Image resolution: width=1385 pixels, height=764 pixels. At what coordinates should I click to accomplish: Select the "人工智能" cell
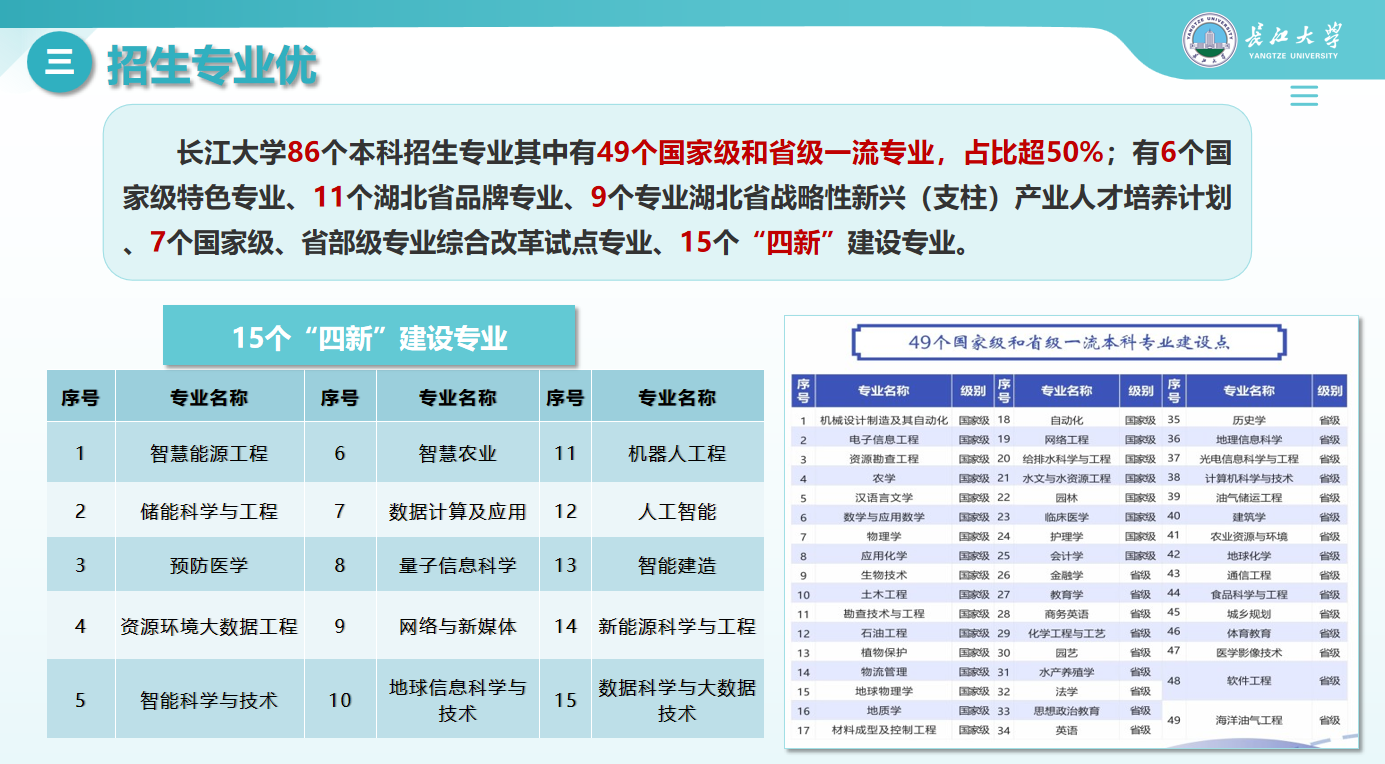tap(677, 511)
